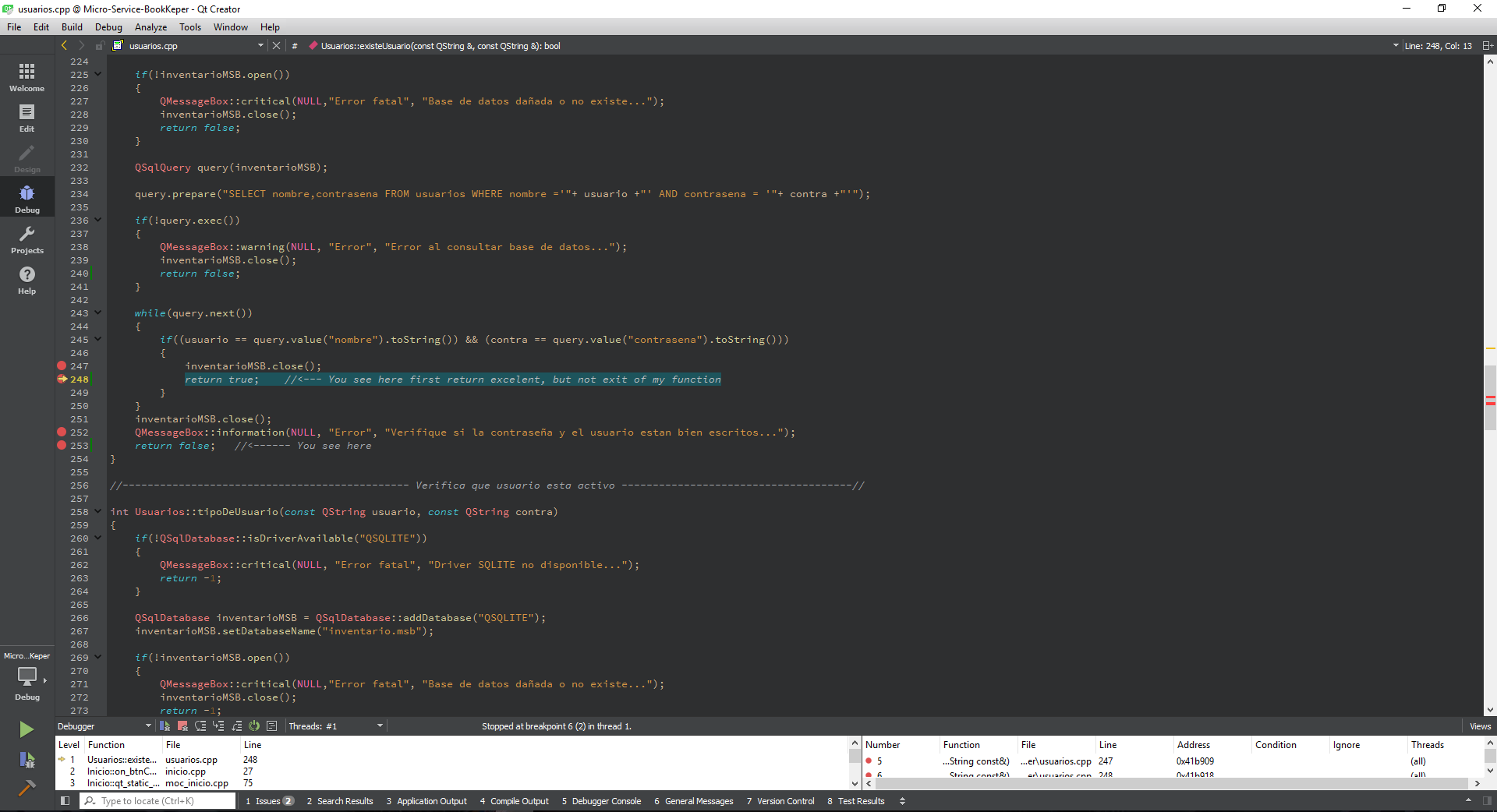Viewport: 1497px width, 812px height.
Task: Click the Views button in debugger toolbar
Action: (1479, 726)
